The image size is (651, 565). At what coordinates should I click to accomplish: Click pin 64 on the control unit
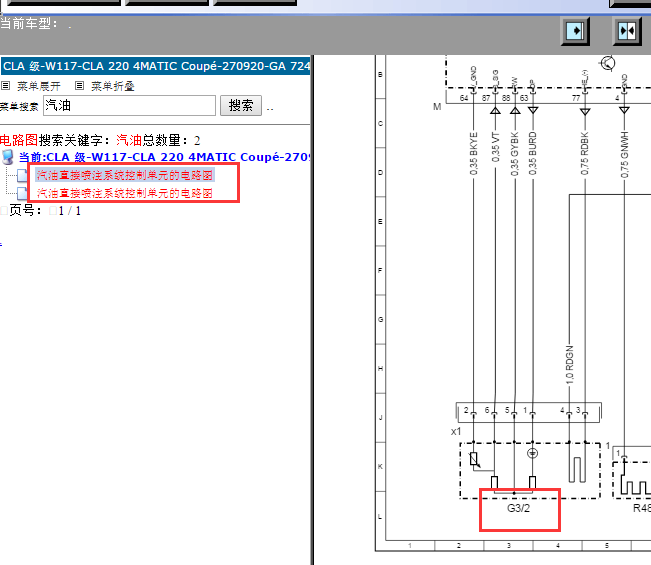(464, 98)
